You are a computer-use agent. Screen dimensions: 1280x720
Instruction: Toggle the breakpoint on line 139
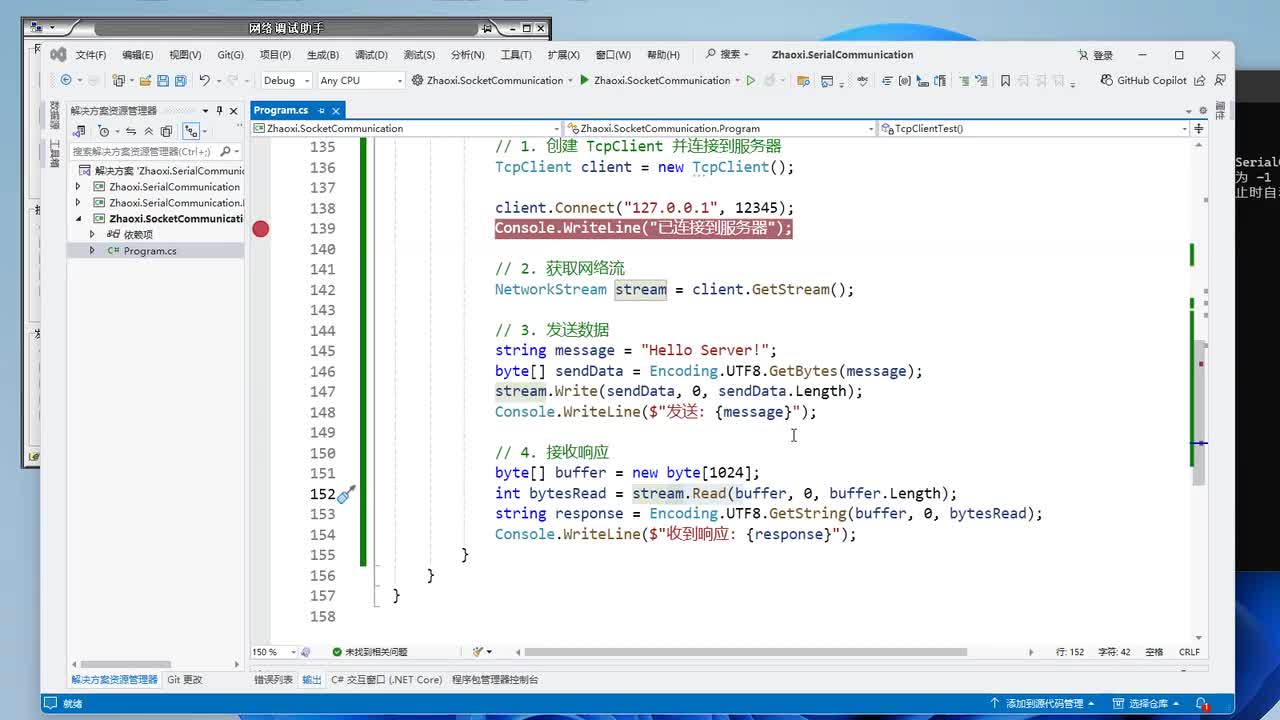coord(261,229)
